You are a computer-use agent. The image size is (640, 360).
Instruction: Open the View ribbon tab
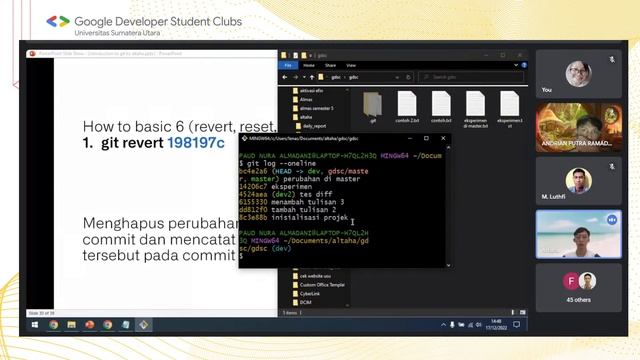click(x=351, y=65)
